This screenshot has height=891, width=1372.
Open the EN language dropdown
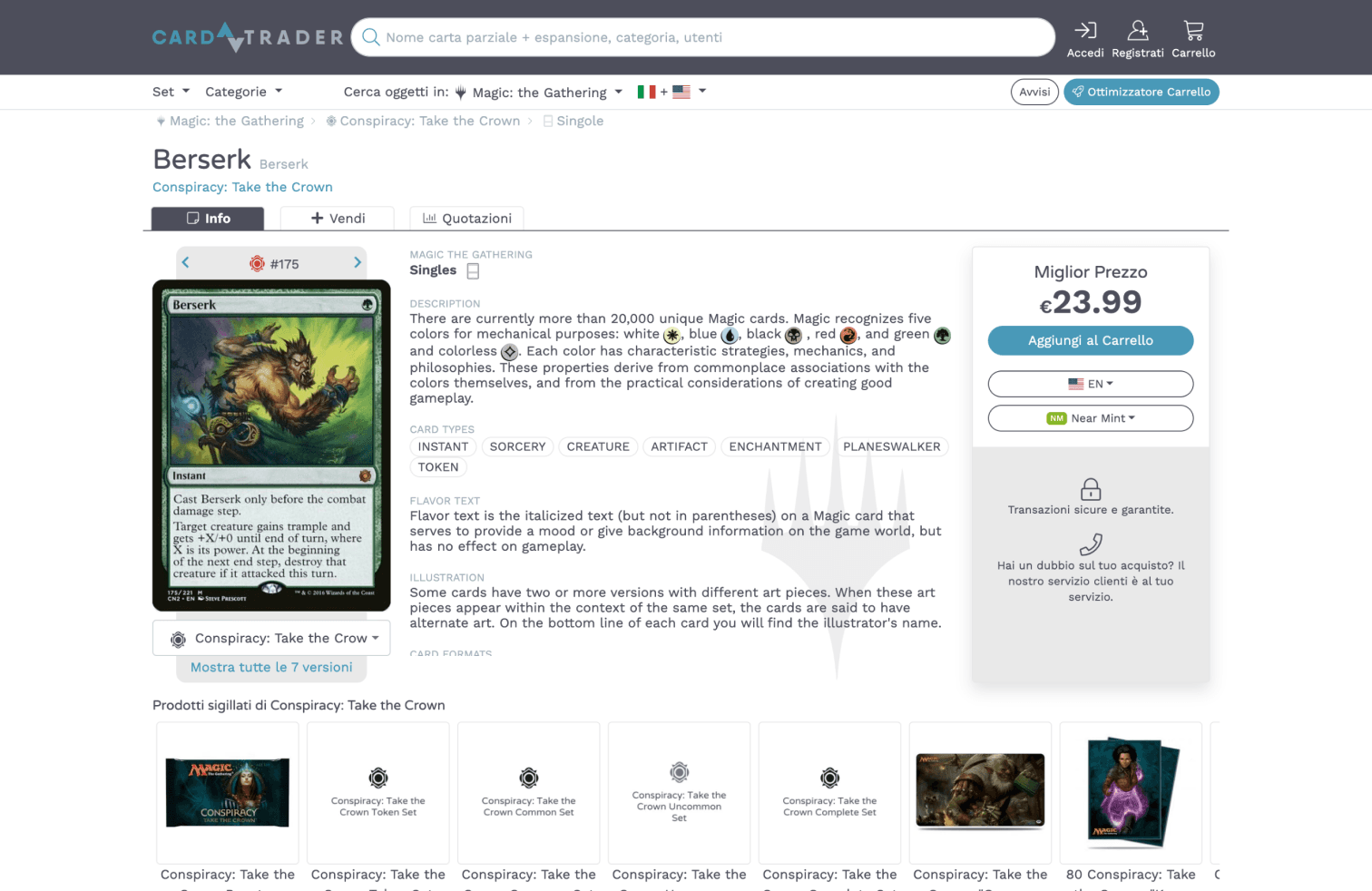1091,384
